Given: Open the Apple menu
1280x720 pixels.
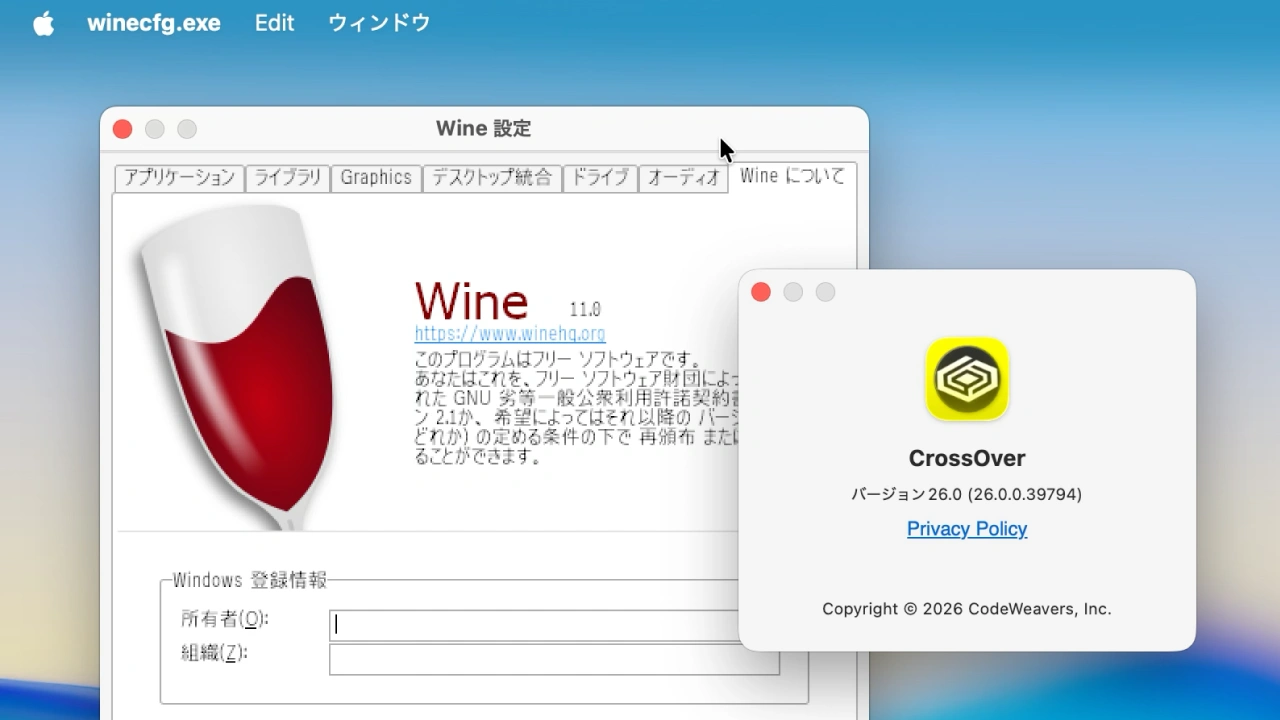Looking at the screenshot, I should click(x=43, y=23).
